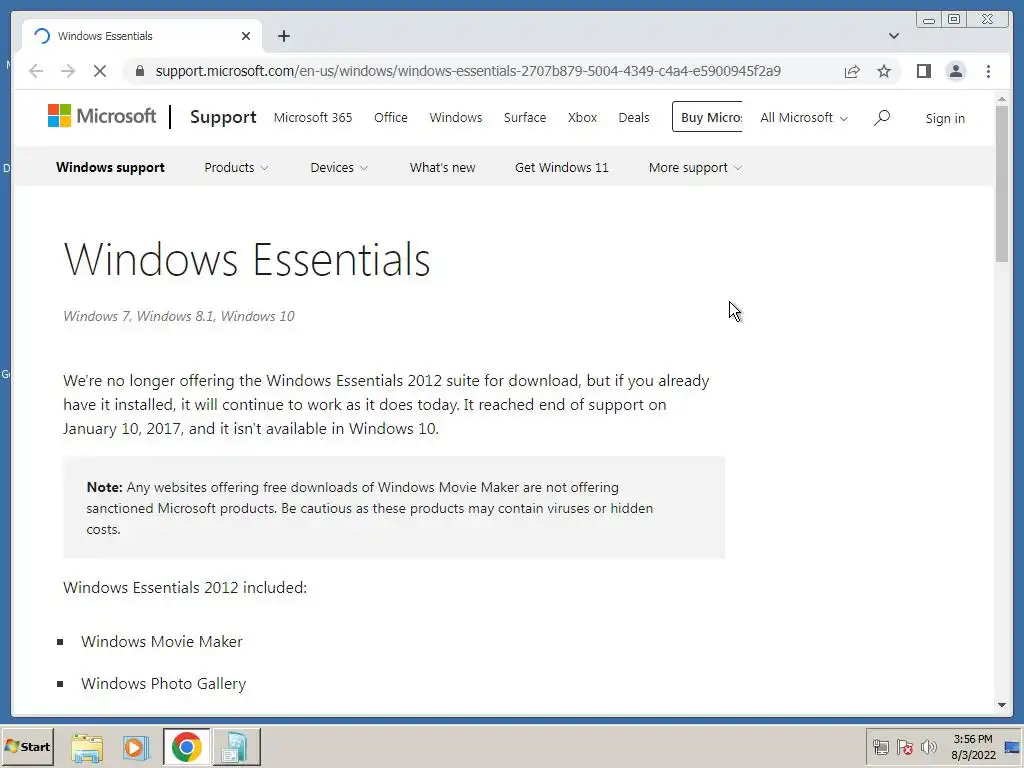Click Get Windows 11
This screenshot has width=1024, height=768.
pos(561,167)
